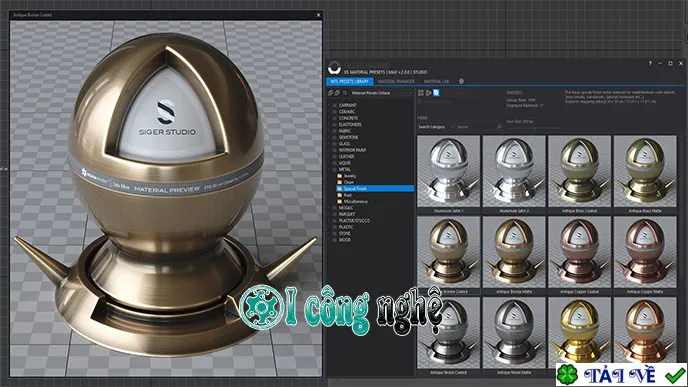The height and width of the screenshot is (387, 688).
Task: Select Antique Copper Coated thumbnail
Action: 579,252
